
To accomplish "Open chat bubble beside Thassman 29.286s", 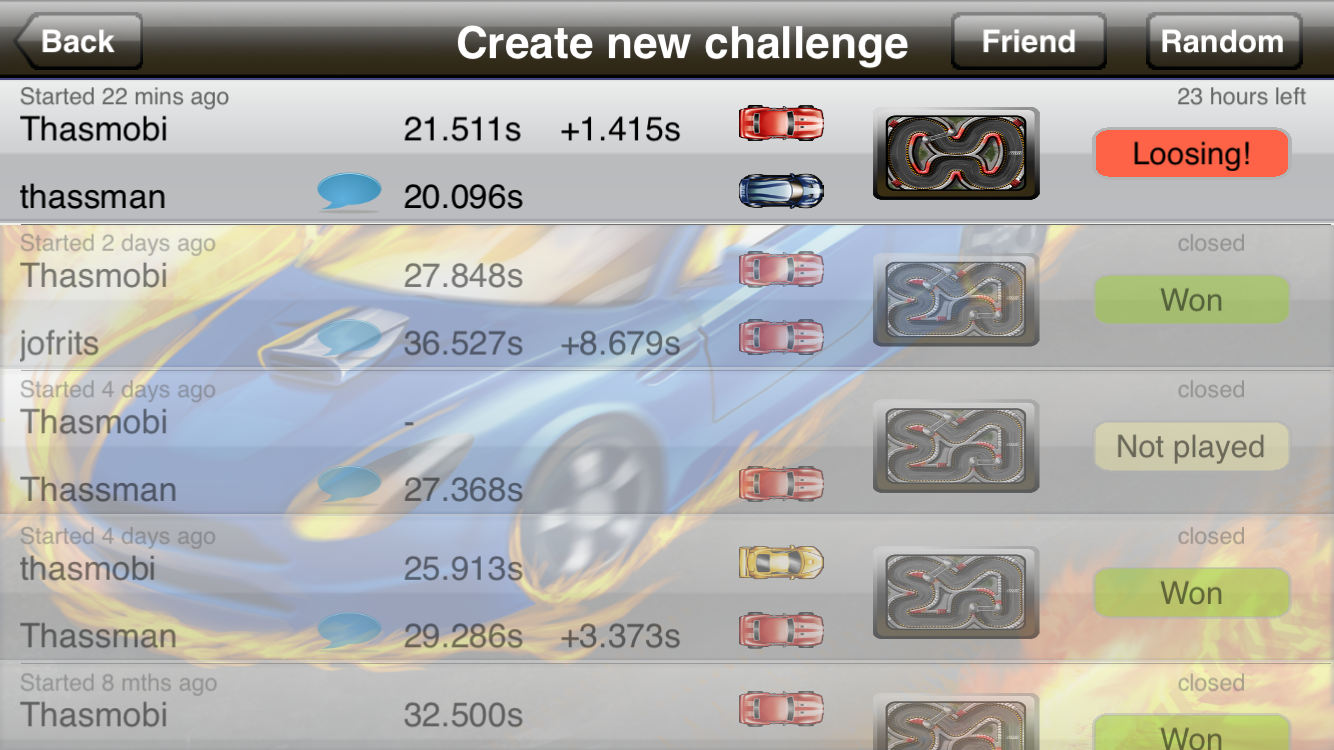I will [349, 632].
